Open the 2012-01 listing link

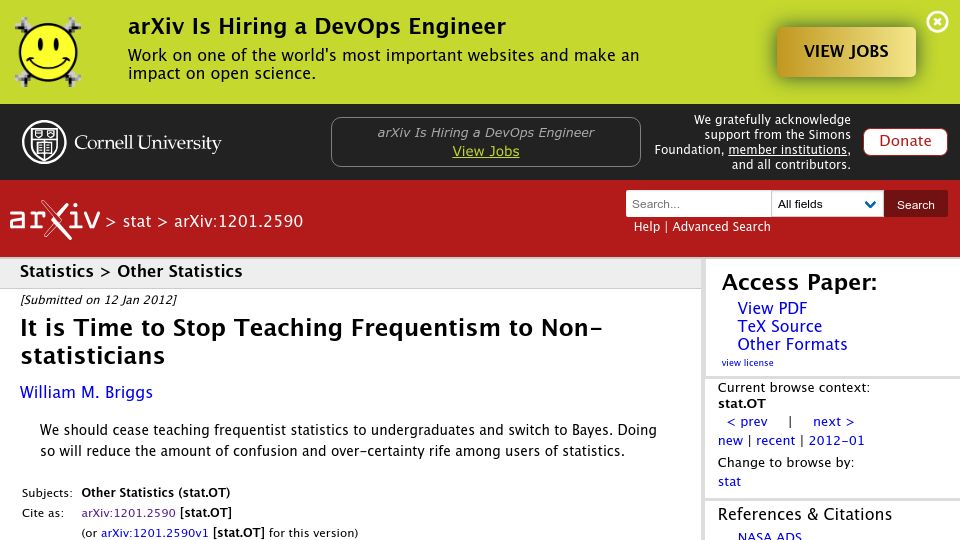click(836, 440)
